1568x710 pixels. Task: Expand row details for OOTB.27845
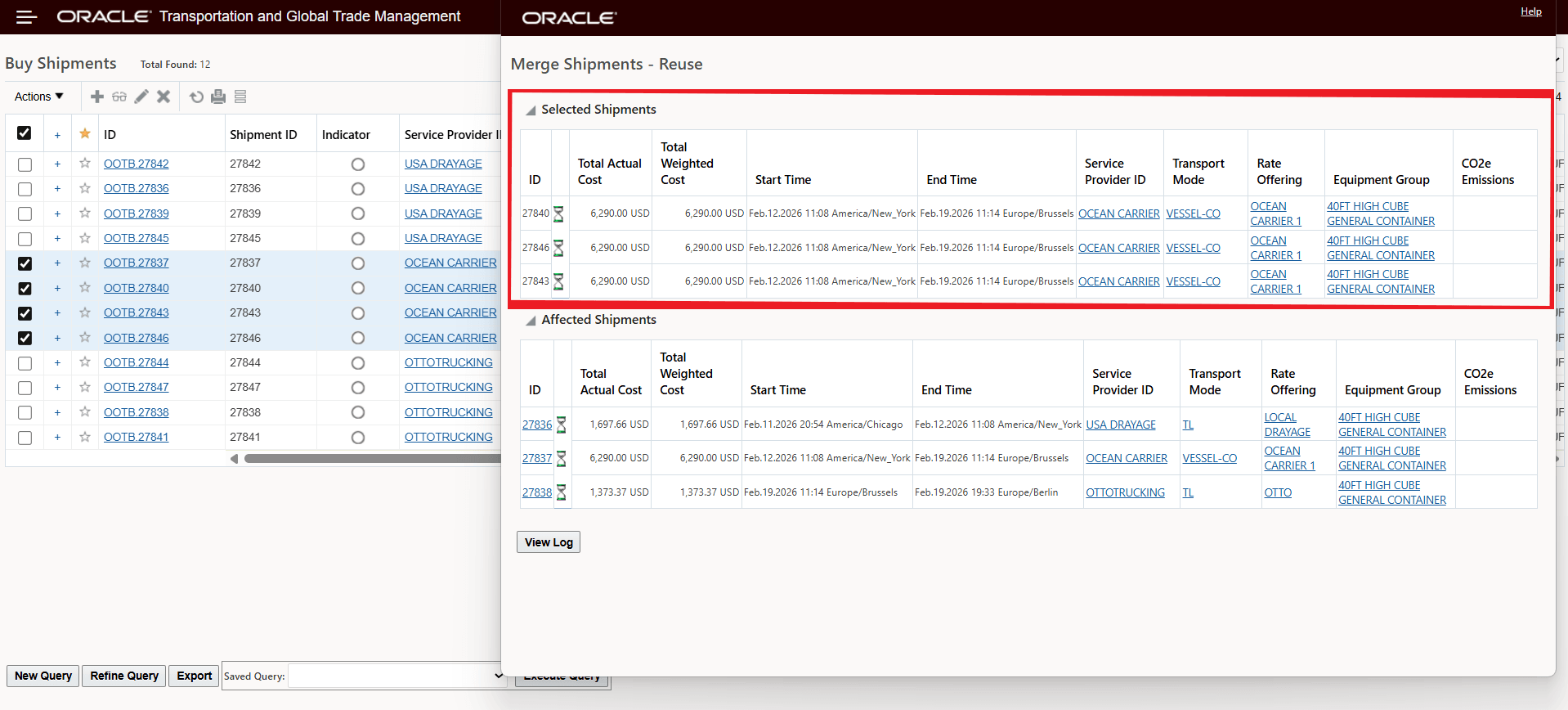[57, 238]
